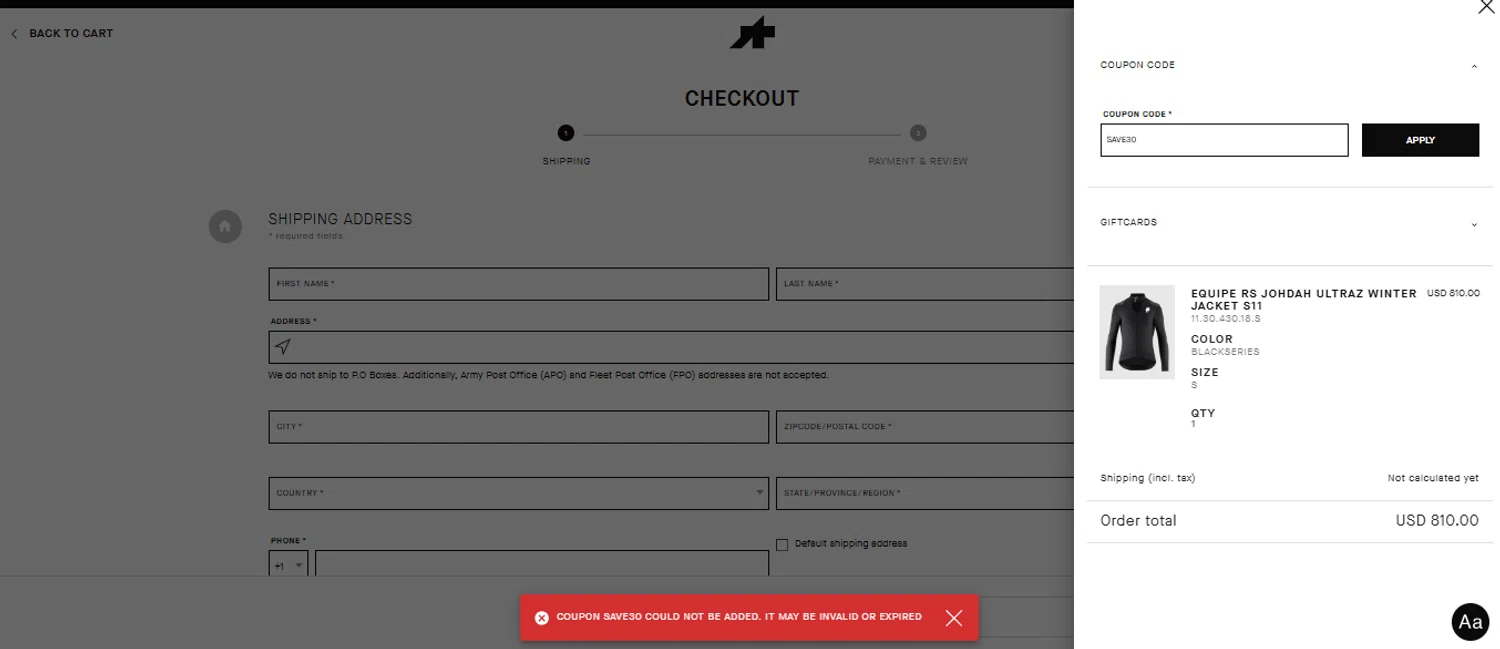
Task: Click the Giftcards section header text
Action: click(x=1128, y=222)
